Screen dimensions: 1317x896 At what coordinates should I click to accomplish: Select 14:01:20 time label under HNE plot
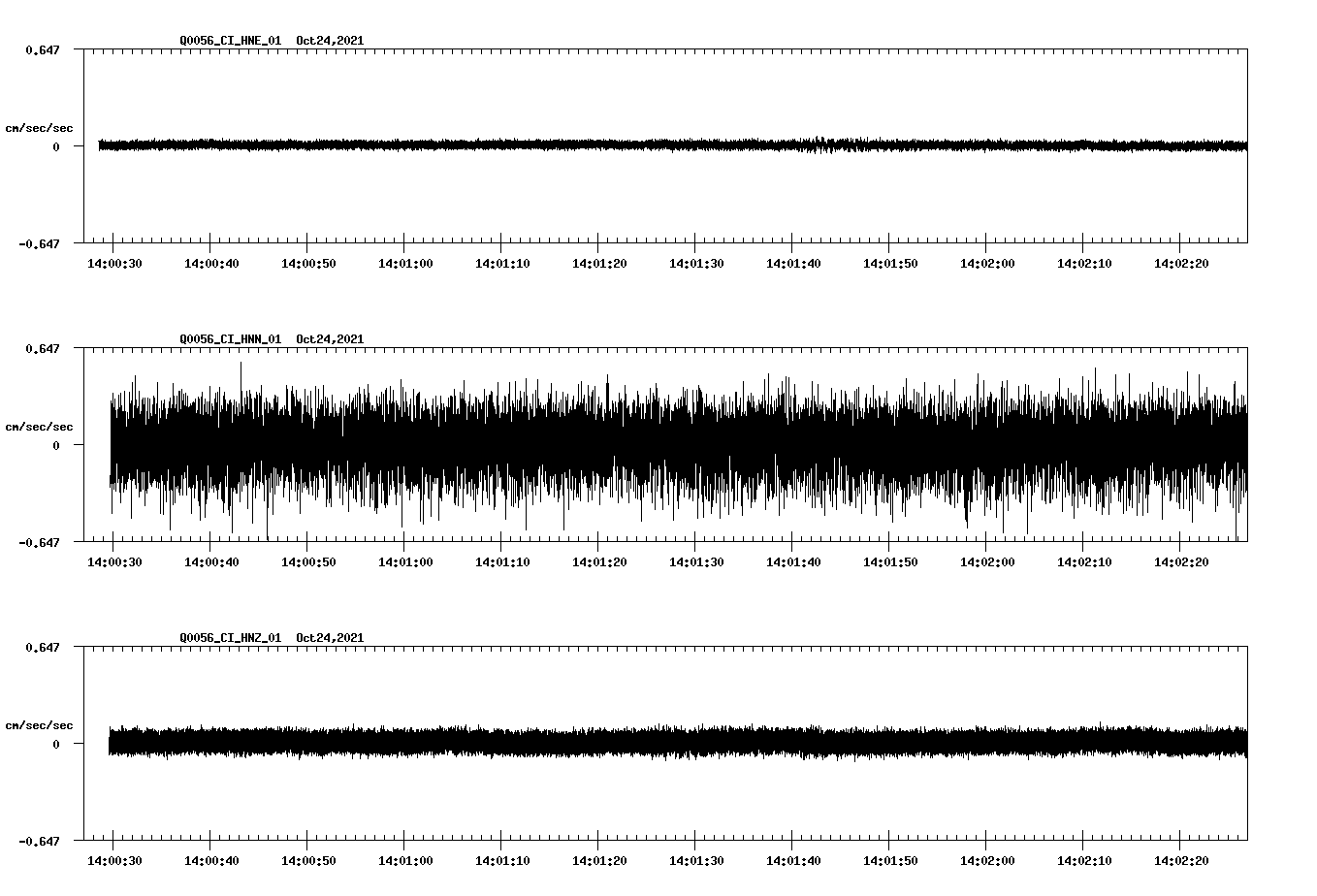point(599,264)
